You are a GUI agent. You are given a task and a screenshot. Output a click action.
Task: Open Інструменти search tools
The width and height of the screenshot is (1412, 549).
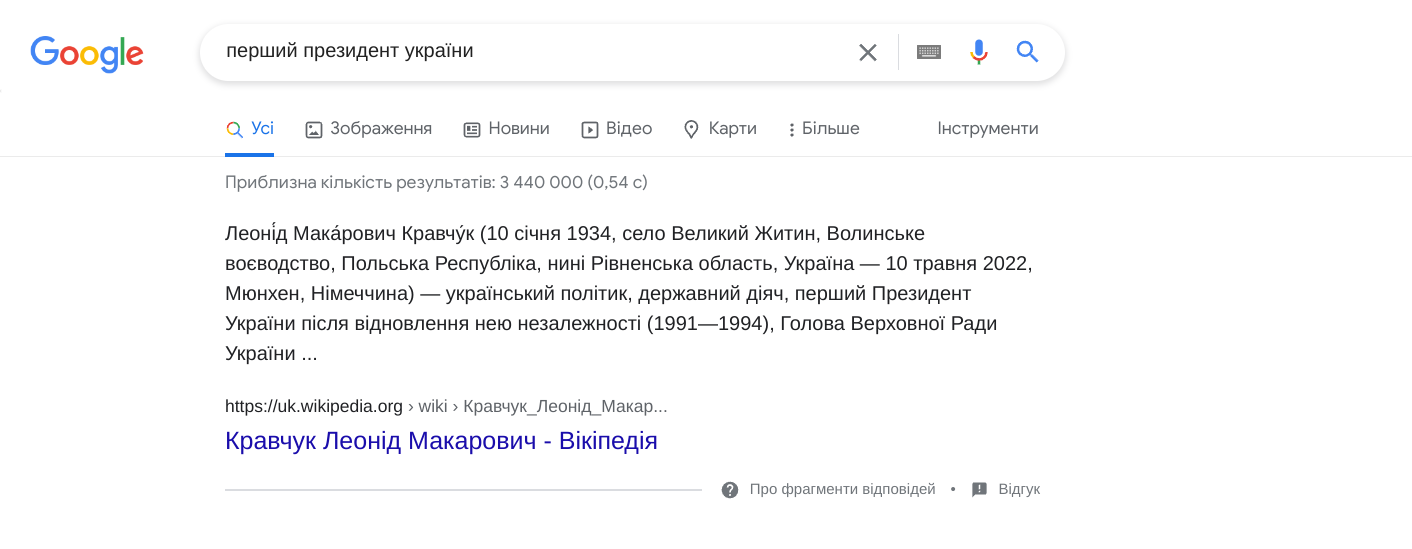988,129
